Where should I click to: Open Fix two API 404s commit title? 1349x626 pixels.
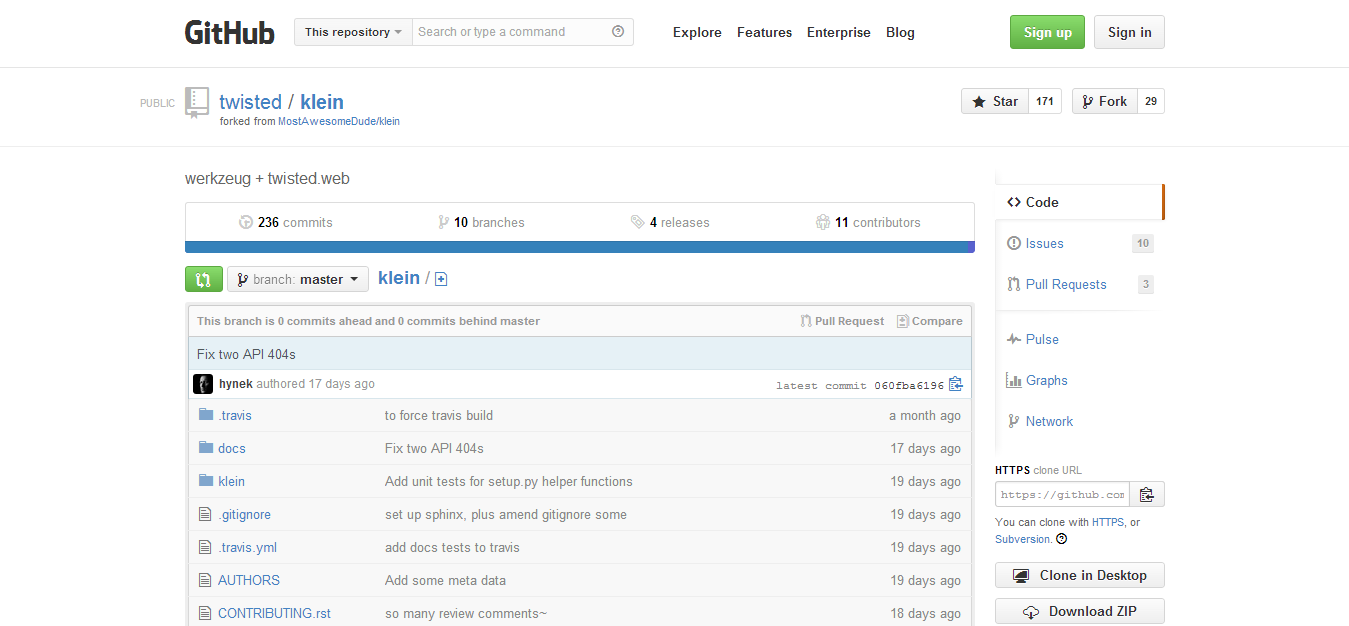(246, 354)
